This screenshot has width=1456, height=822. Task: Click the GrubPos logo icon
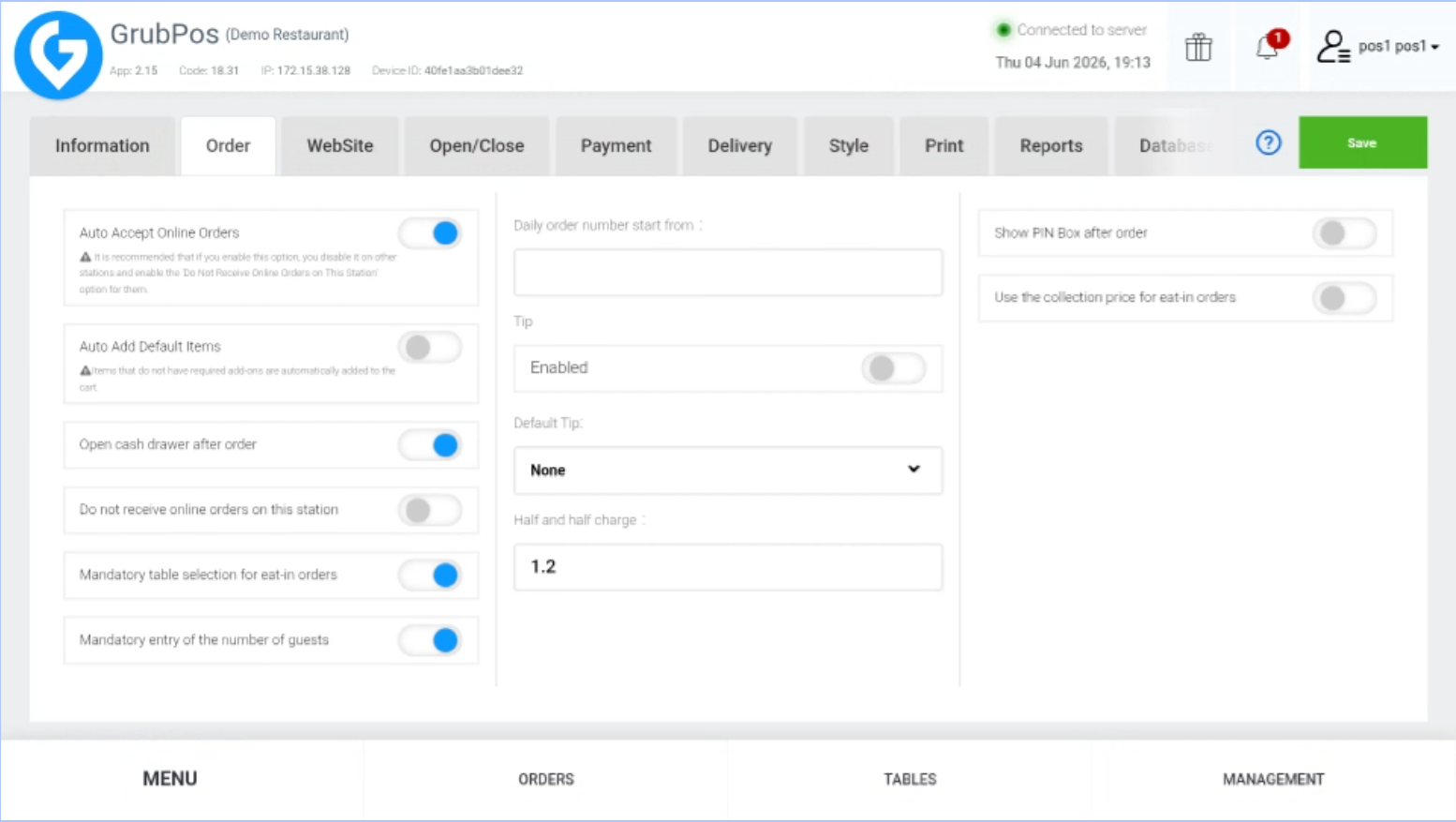click(x=58, y=55)
